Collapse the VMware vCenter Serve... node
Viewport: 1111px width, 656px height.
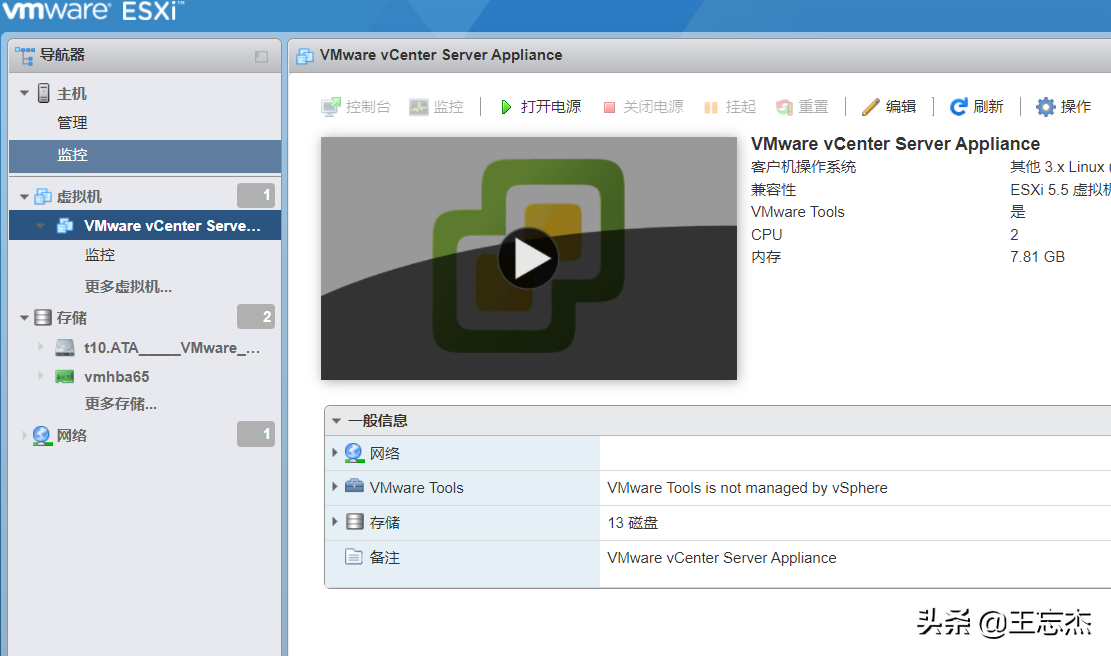pos(40,226)
